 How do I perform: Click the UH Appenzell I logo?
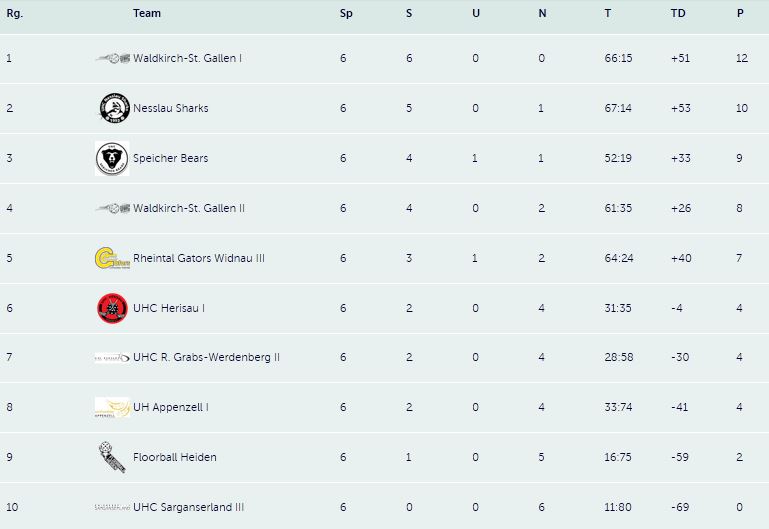112,407
